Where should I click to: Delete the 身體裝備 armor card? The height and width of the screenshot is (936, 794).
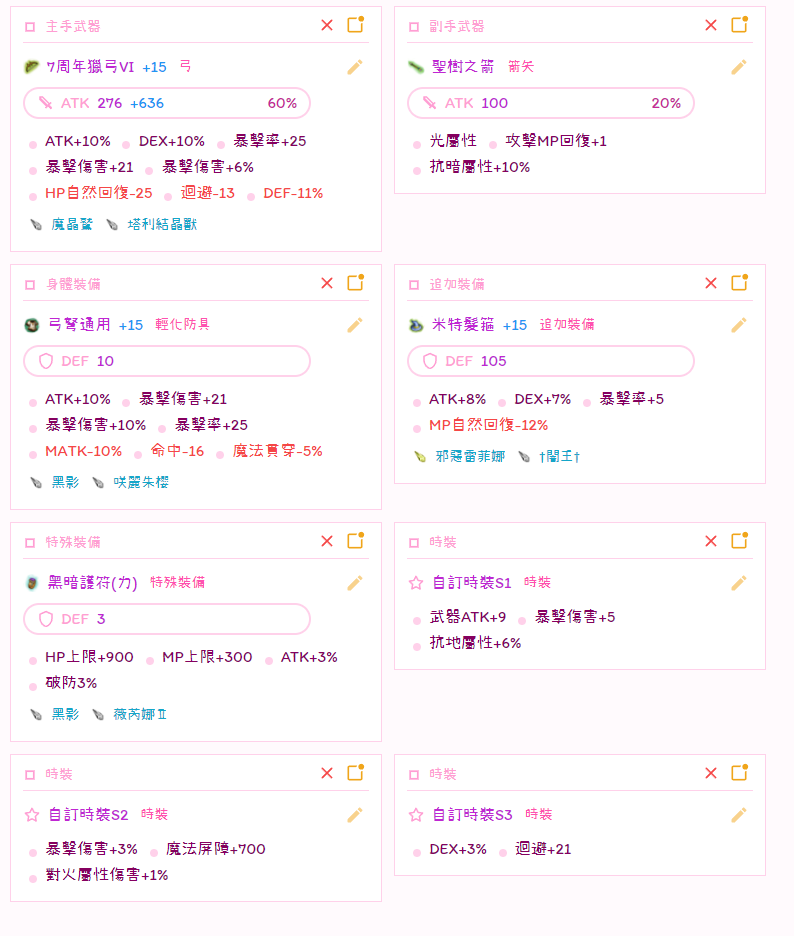click(327, 283)
